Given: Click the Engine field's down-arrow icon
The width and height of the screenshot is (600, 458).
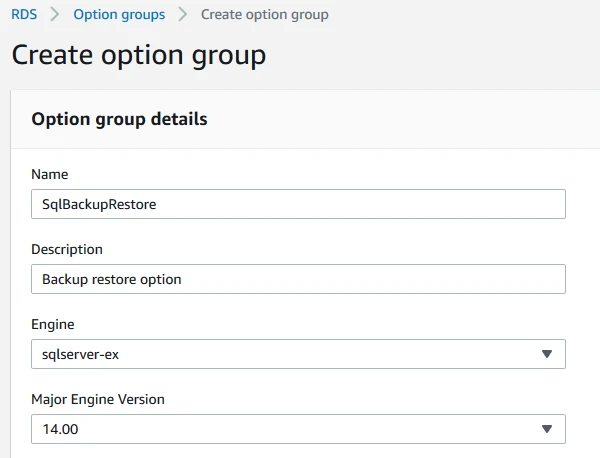Looking at the screenshot, I should click(547, 354).
